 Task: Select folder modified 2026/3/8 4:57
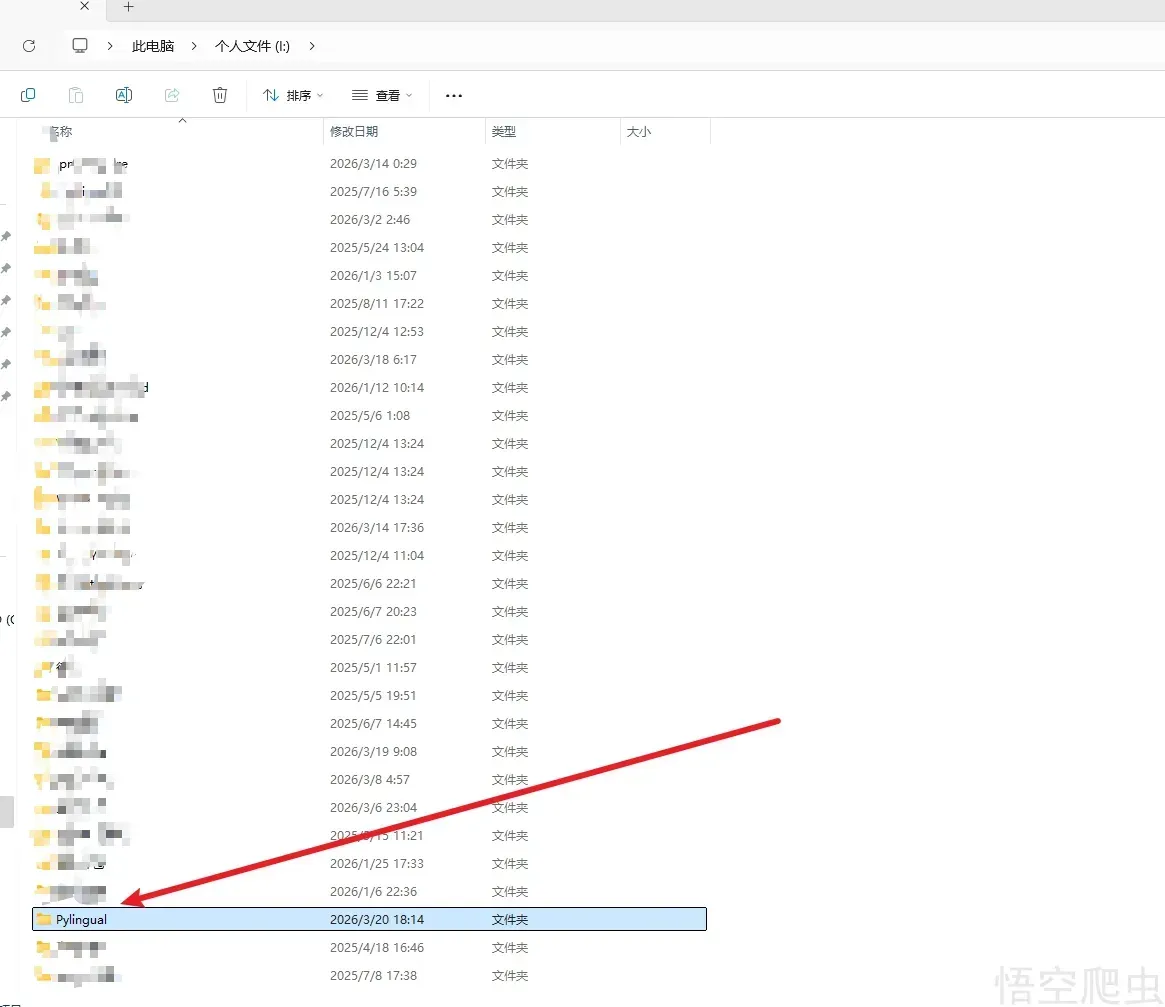(x=369, y=780)
